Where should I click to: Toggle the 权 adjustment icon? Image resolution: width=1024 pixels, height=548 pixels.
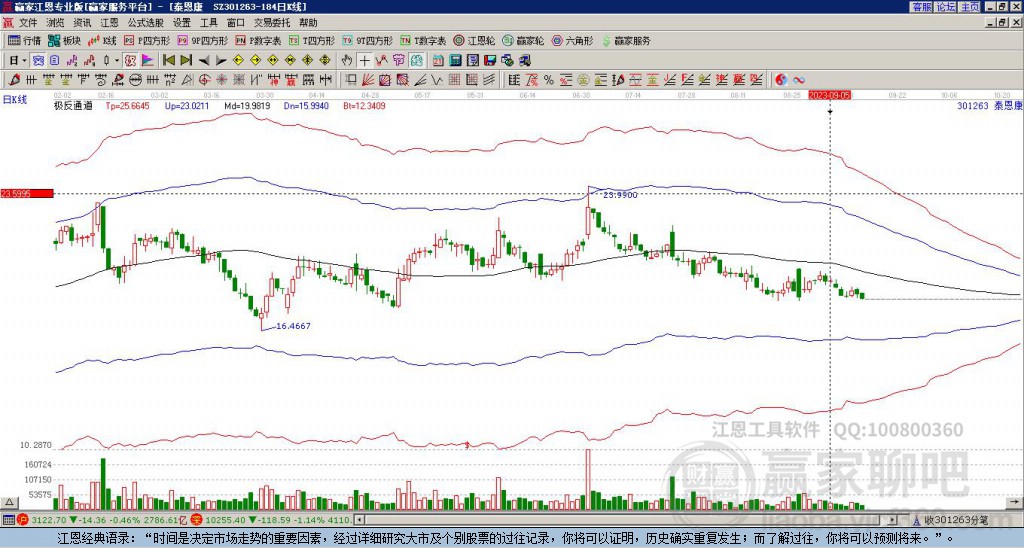[x=129, y=61]
